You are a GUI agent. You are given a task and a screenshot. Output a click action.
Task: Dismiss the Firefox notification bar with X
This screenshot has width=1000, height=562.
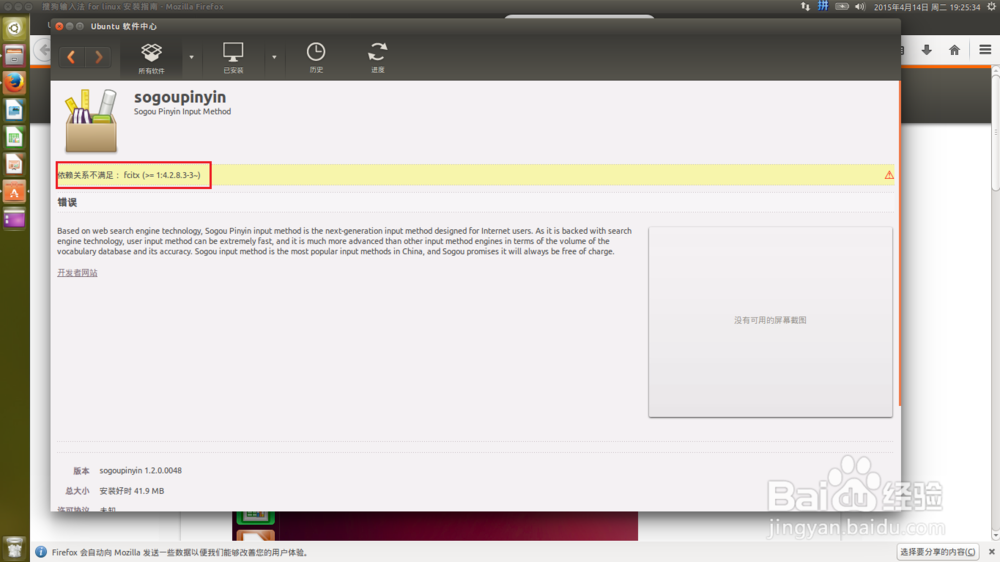point(991,552)
